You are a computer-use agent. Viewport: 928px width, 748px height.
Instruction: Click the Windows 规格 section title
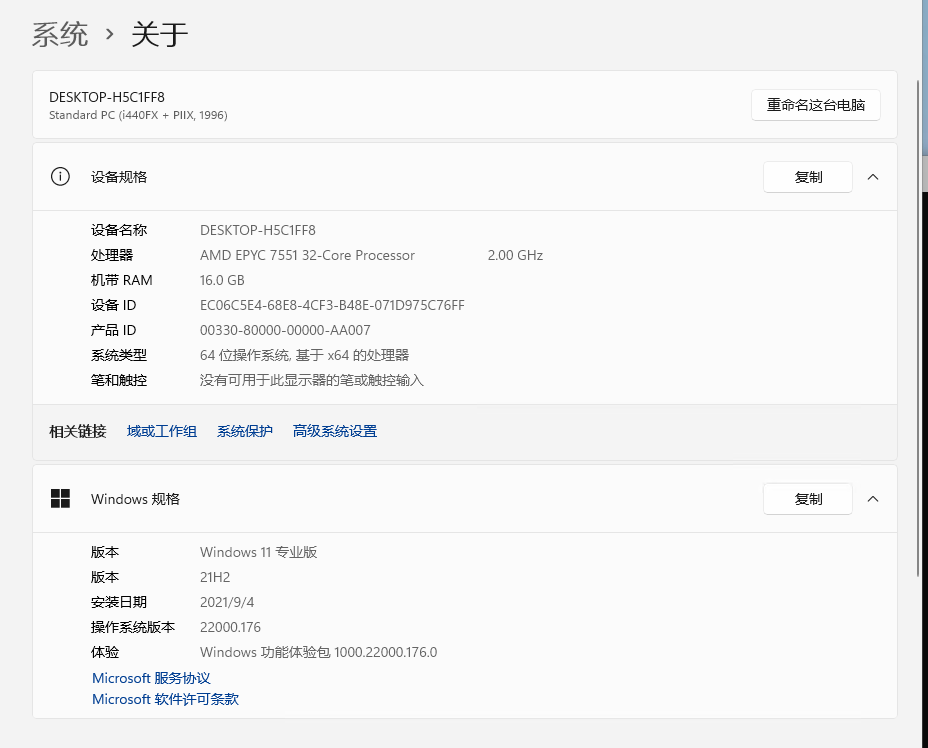tap(136, 499)
